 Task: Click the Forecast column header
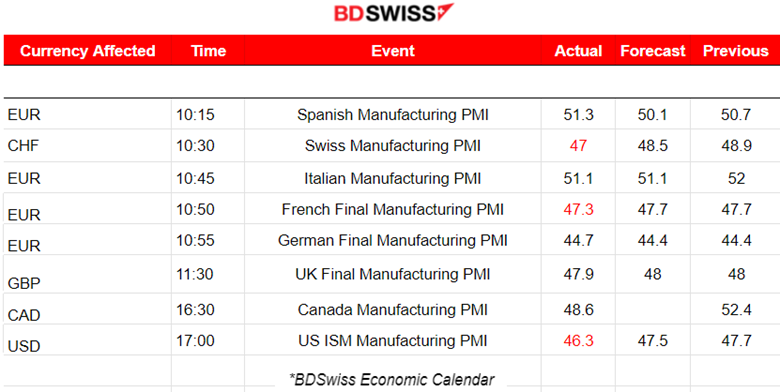[x=653, y=51]
